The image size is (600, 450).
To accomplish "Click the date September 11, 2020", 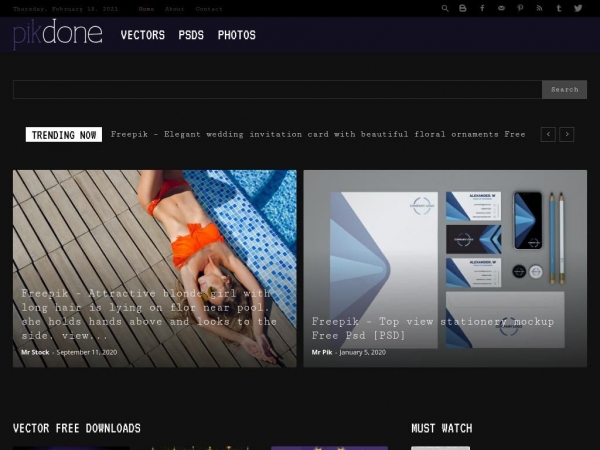I will pyautogui.click(x=87, y=352).
